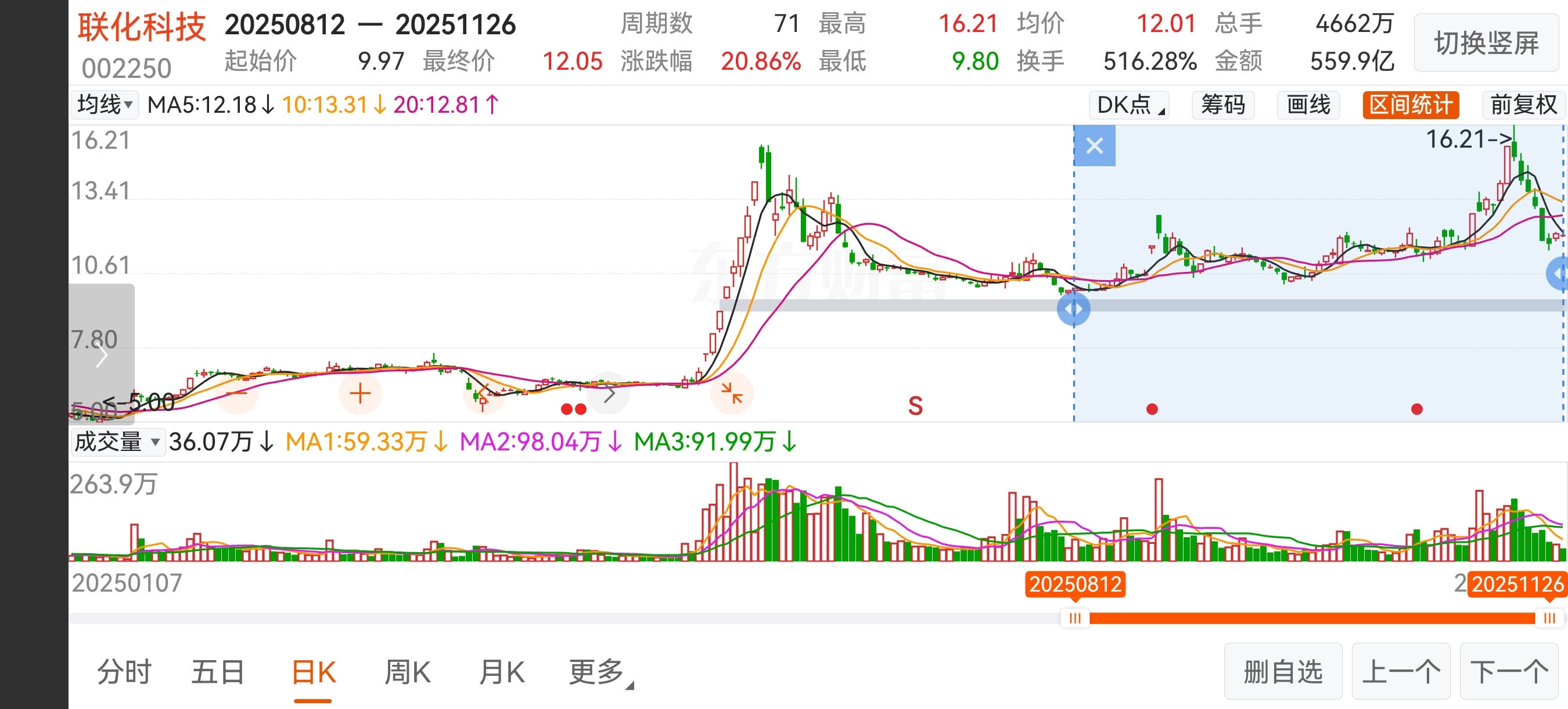Click left blue selection boundary handle
This screenshot has height=709, width=1568.
click(1073, 309)
